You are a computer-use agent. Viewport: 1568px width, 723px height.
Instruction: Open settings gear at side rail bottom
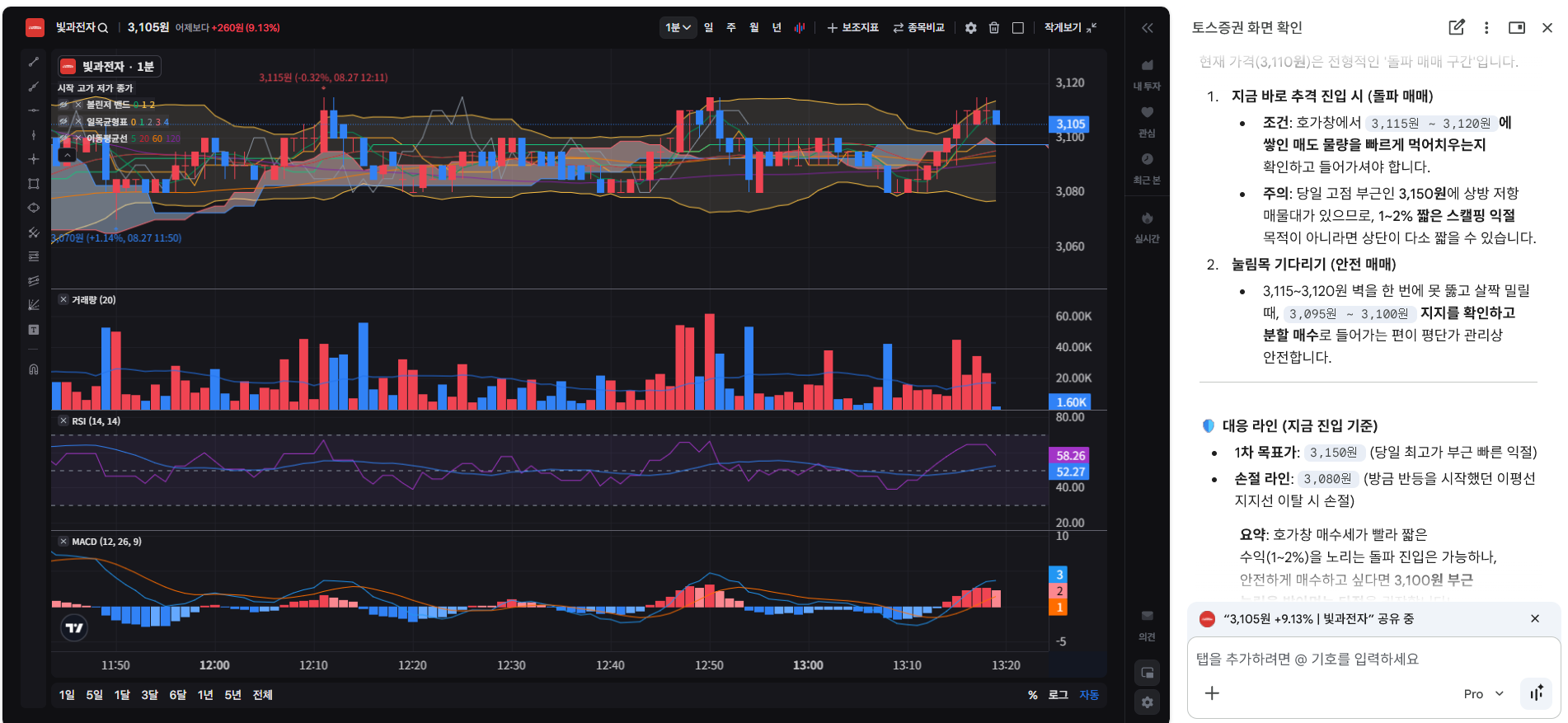click(x=1147, y=702)
